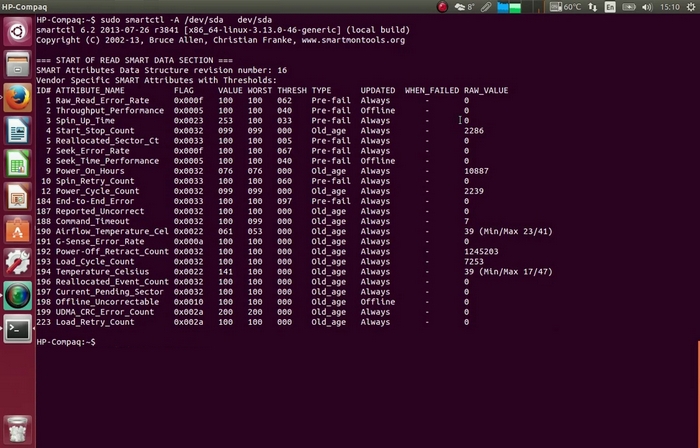Open LibreOffice Writer from launcher
The width and height of the screenshot is (700, 448).
[x=17, y=130]
